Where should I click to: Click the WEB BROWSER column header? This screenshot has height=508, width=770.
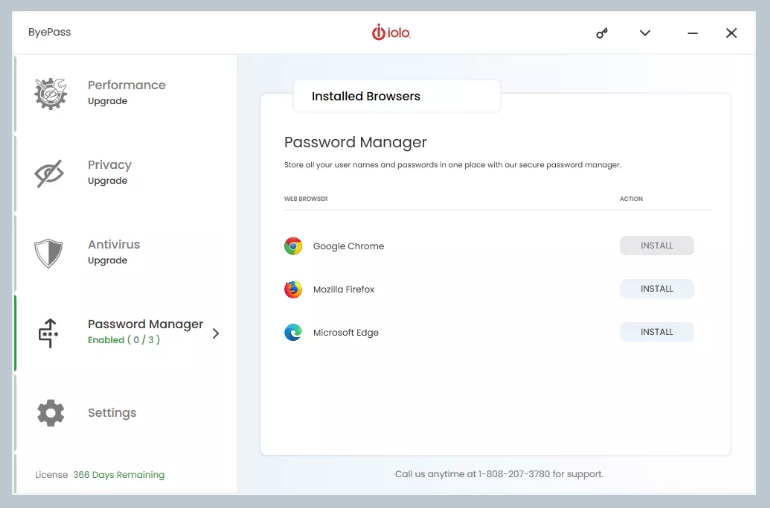[x=306, y=198]
